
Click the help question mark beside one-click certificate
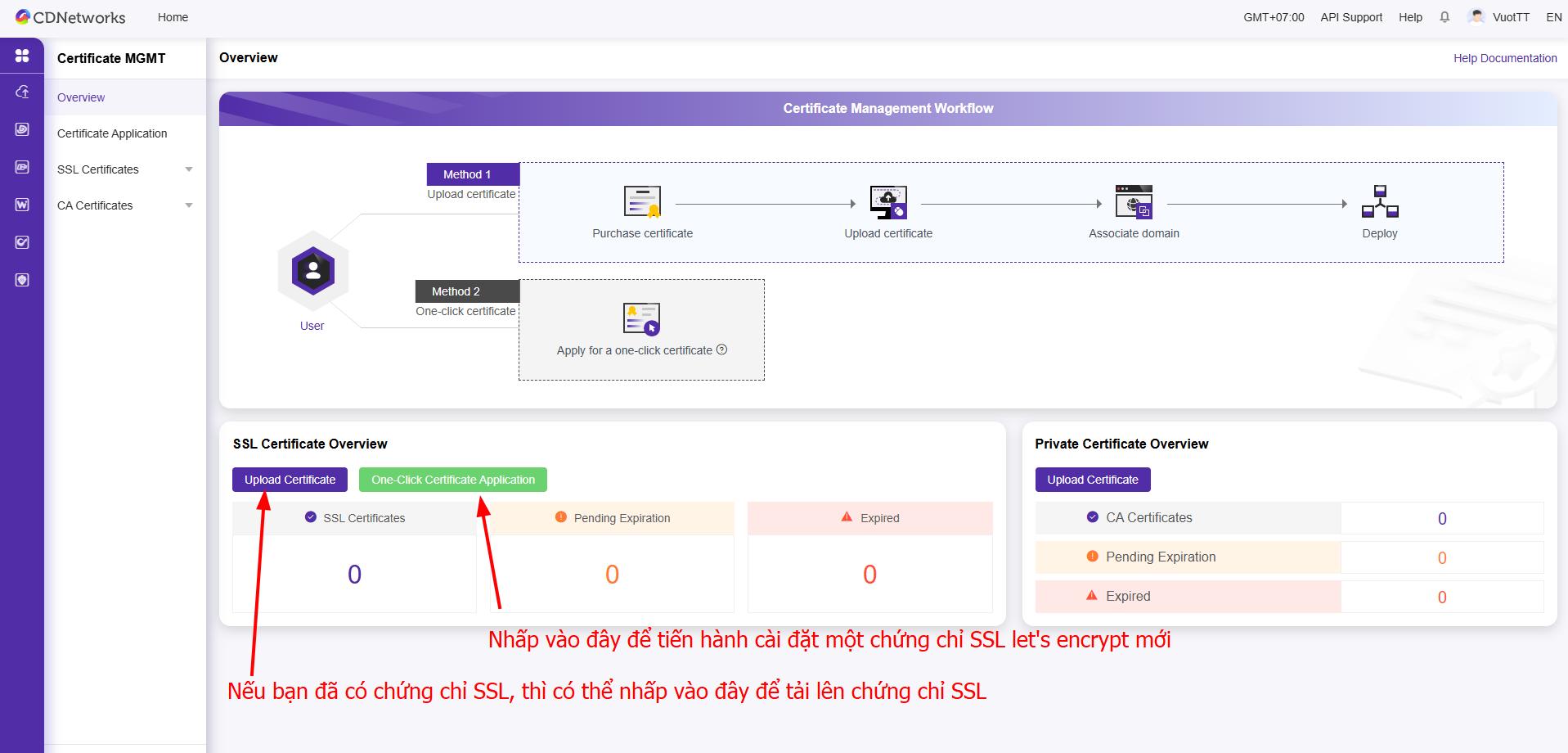pyautogui.click(x=721, y=349)
